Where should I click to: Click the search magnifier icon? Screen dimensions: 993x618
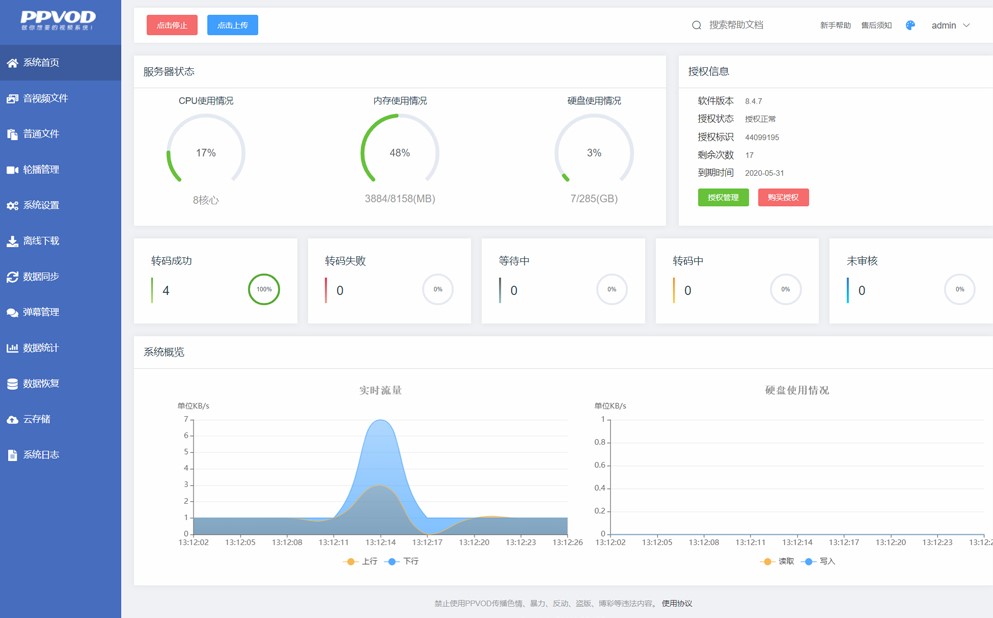[696, 25]
